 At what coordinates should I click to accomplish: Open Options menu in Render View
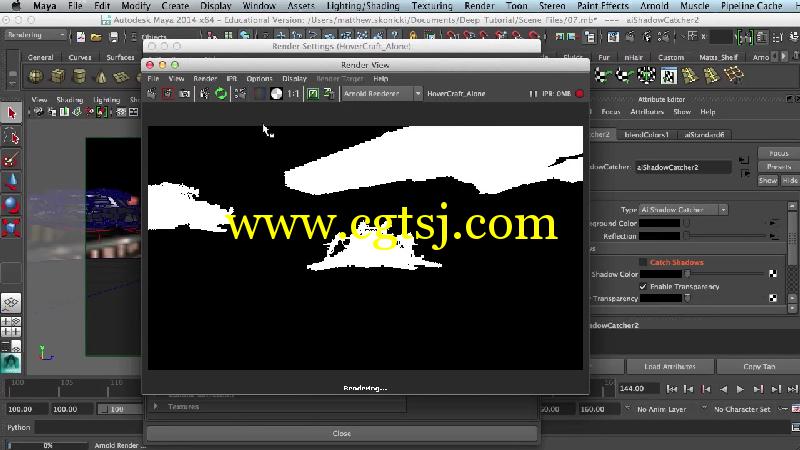click(259, 79)
